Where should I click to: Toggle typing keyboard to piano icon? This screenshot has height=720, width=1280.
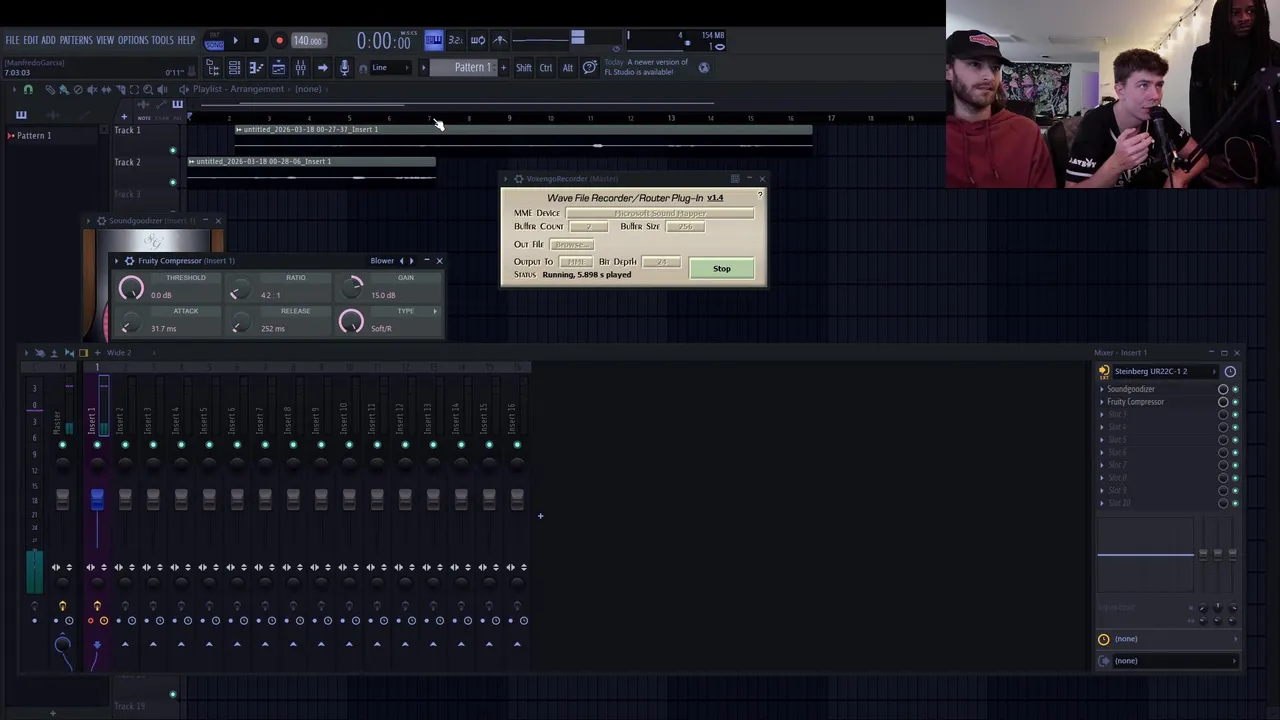click(433, 40)
